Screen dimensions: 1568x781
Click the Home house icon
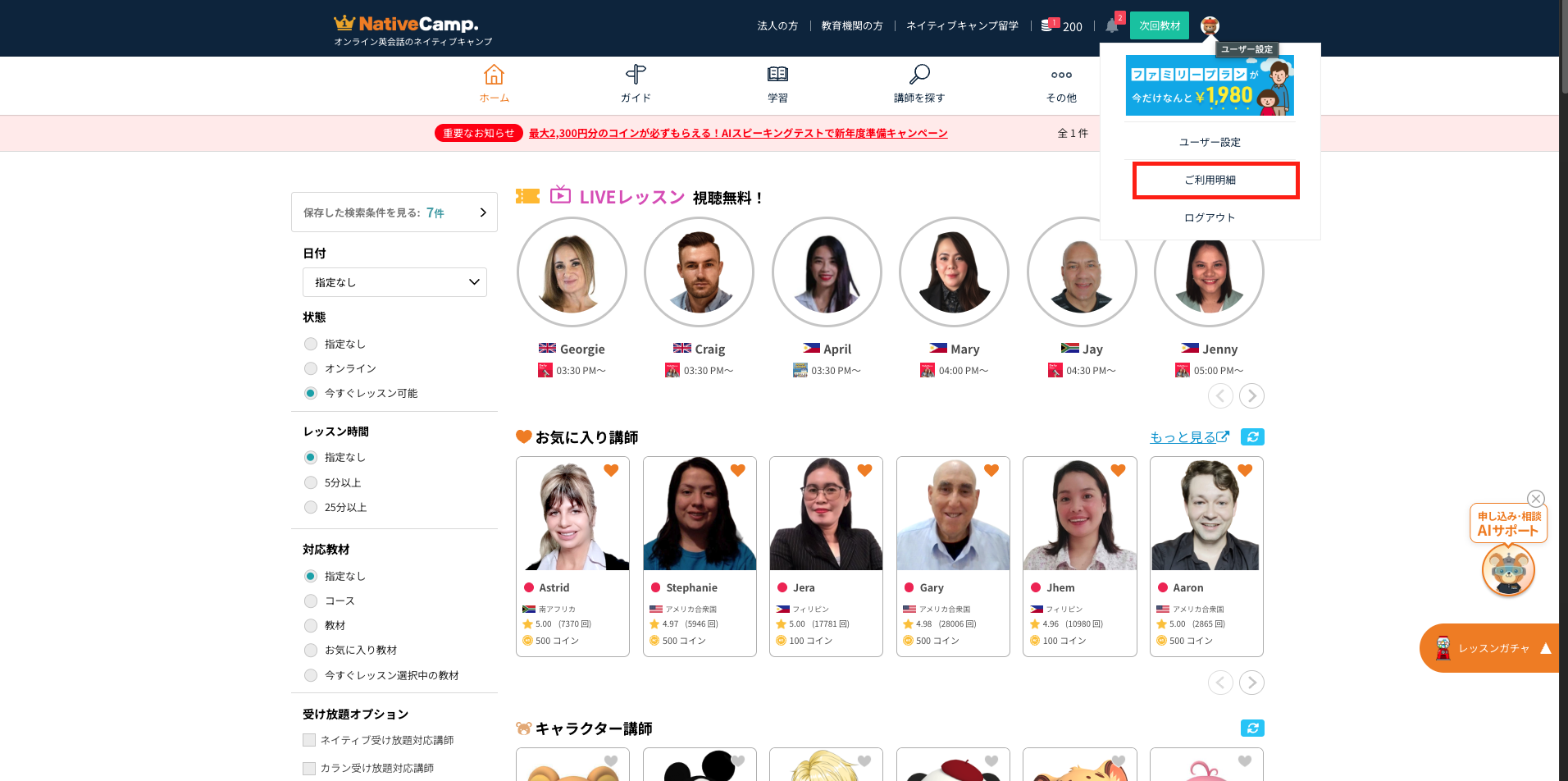coord(494,75)
